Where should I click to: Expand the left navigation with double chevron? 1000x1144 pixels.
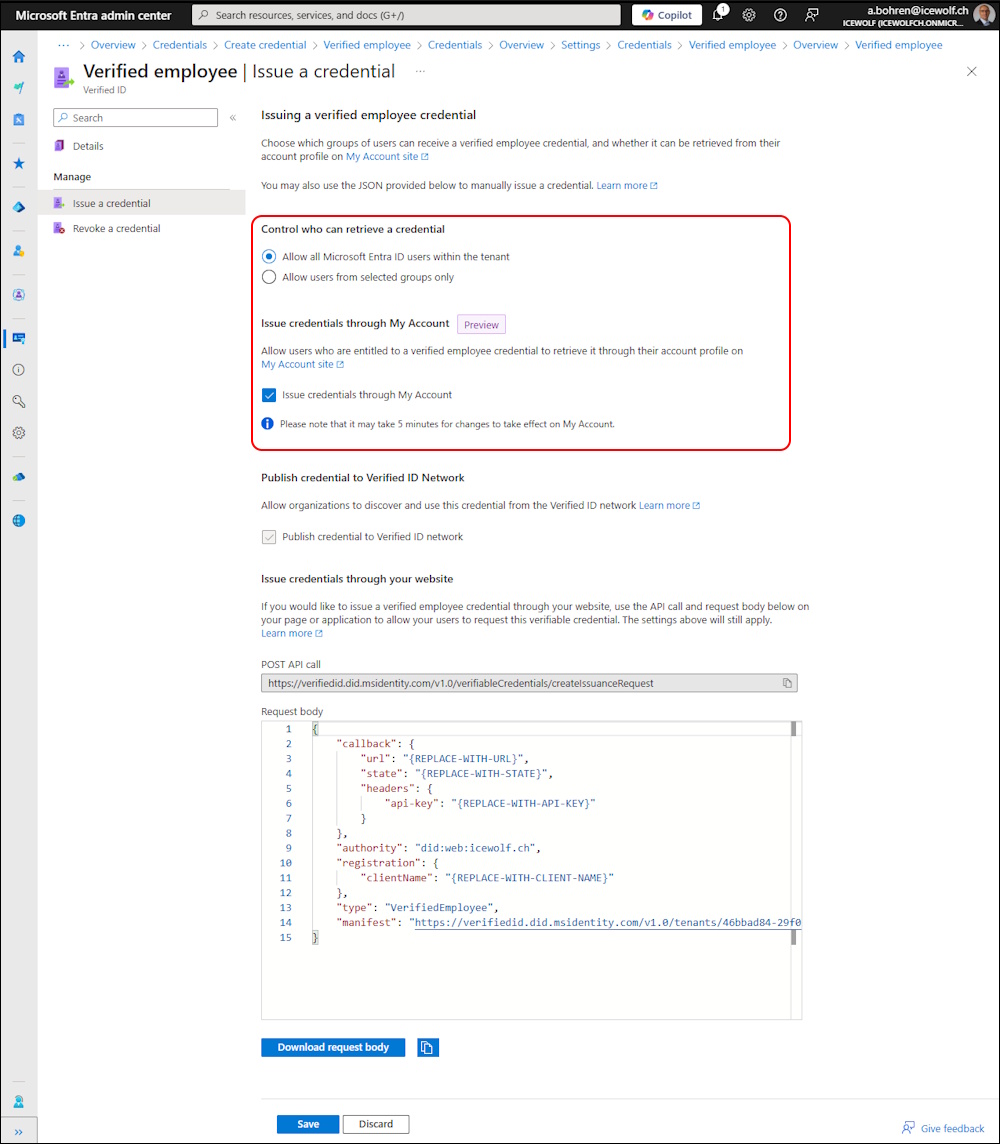coord(19,1132)
